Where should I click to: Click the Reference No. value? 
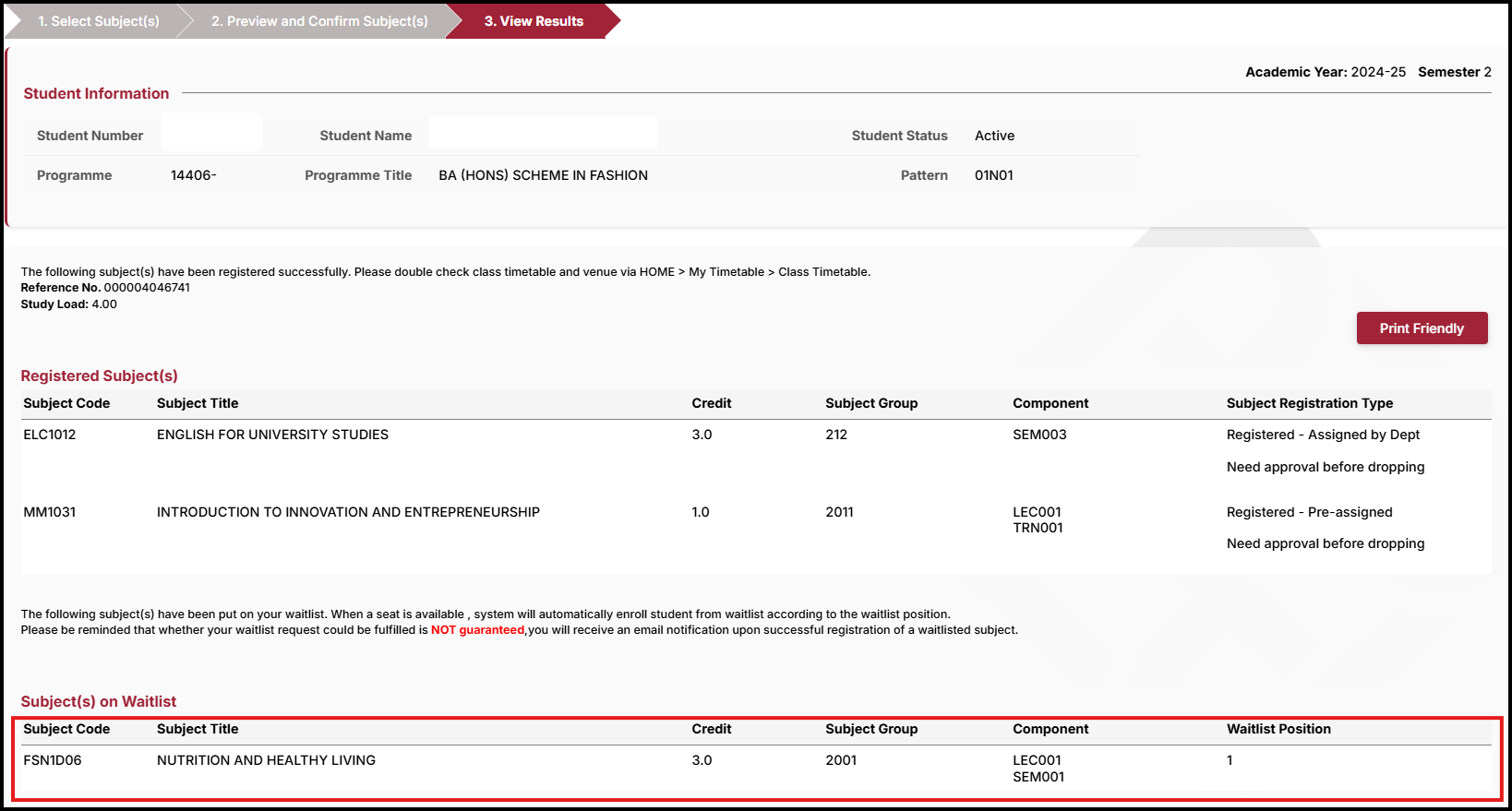147,288
